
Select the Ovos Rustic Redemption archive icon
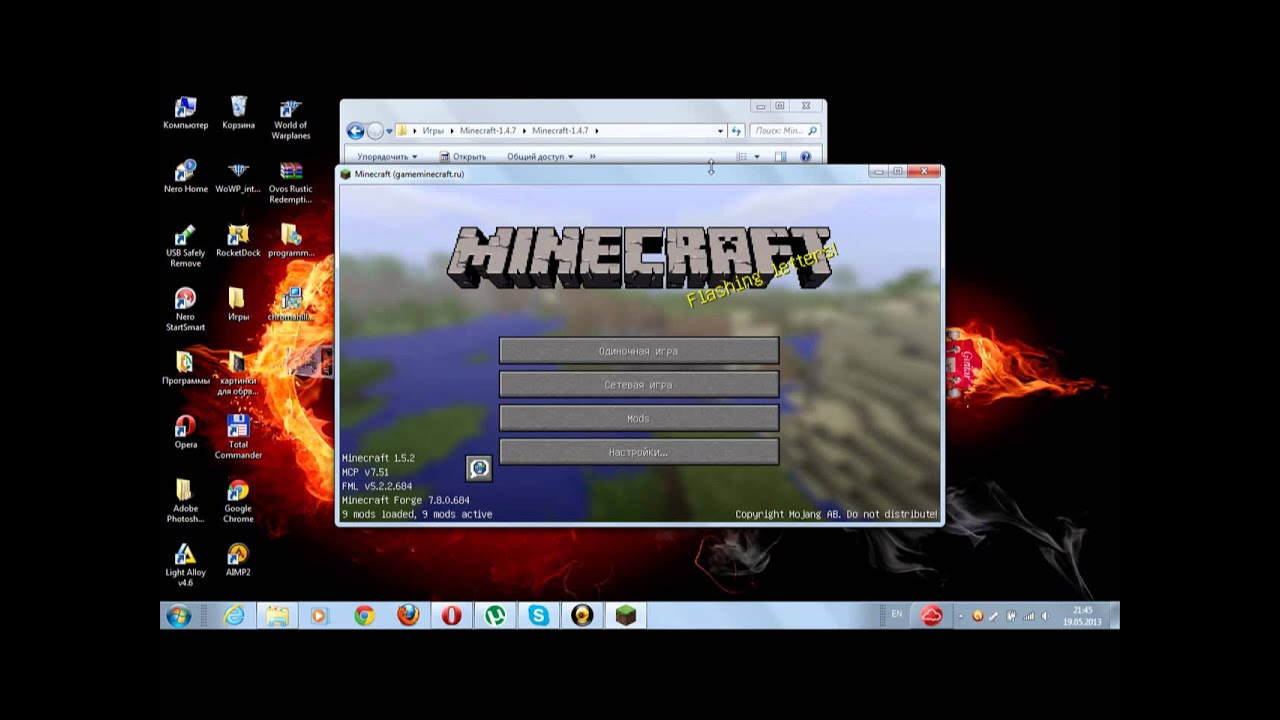pos(291,182)
